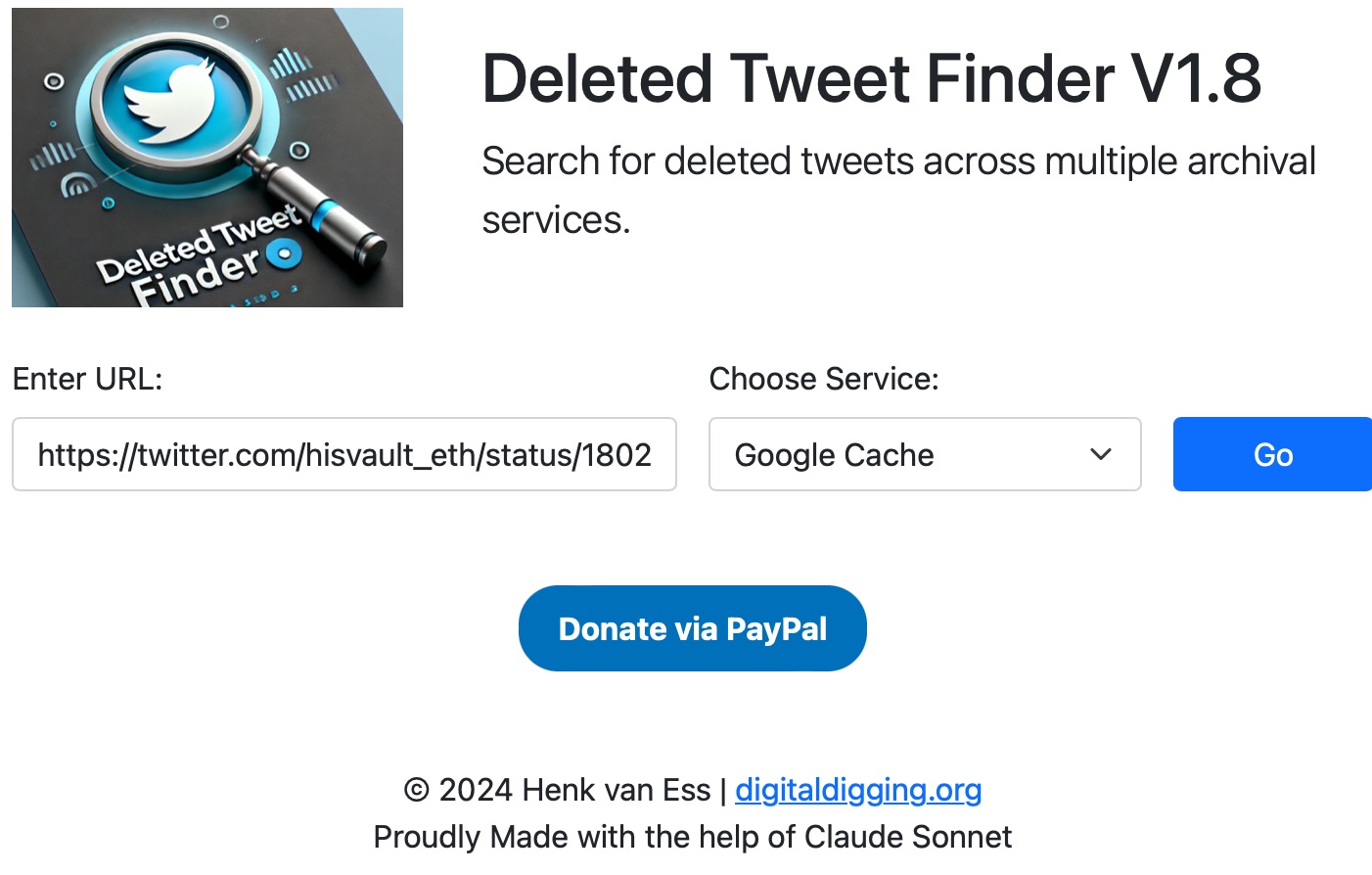Click the dropdown chevron next to Google Cache

point(1099,454)
